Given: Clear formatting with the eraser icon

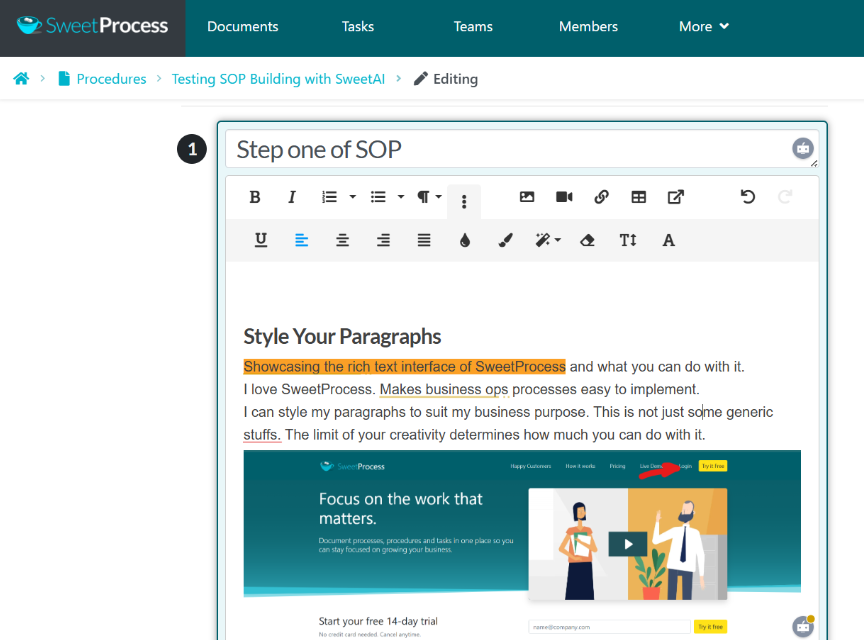Looking at the screenshot, I should coord(587,240).
